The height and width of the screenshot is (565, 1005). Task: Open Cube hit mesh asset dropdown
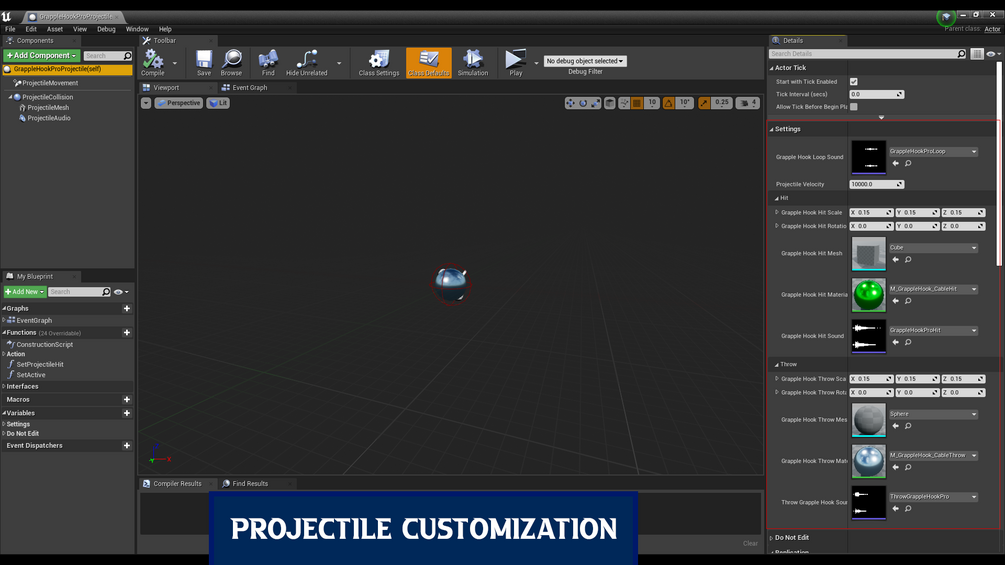(933, 248)
